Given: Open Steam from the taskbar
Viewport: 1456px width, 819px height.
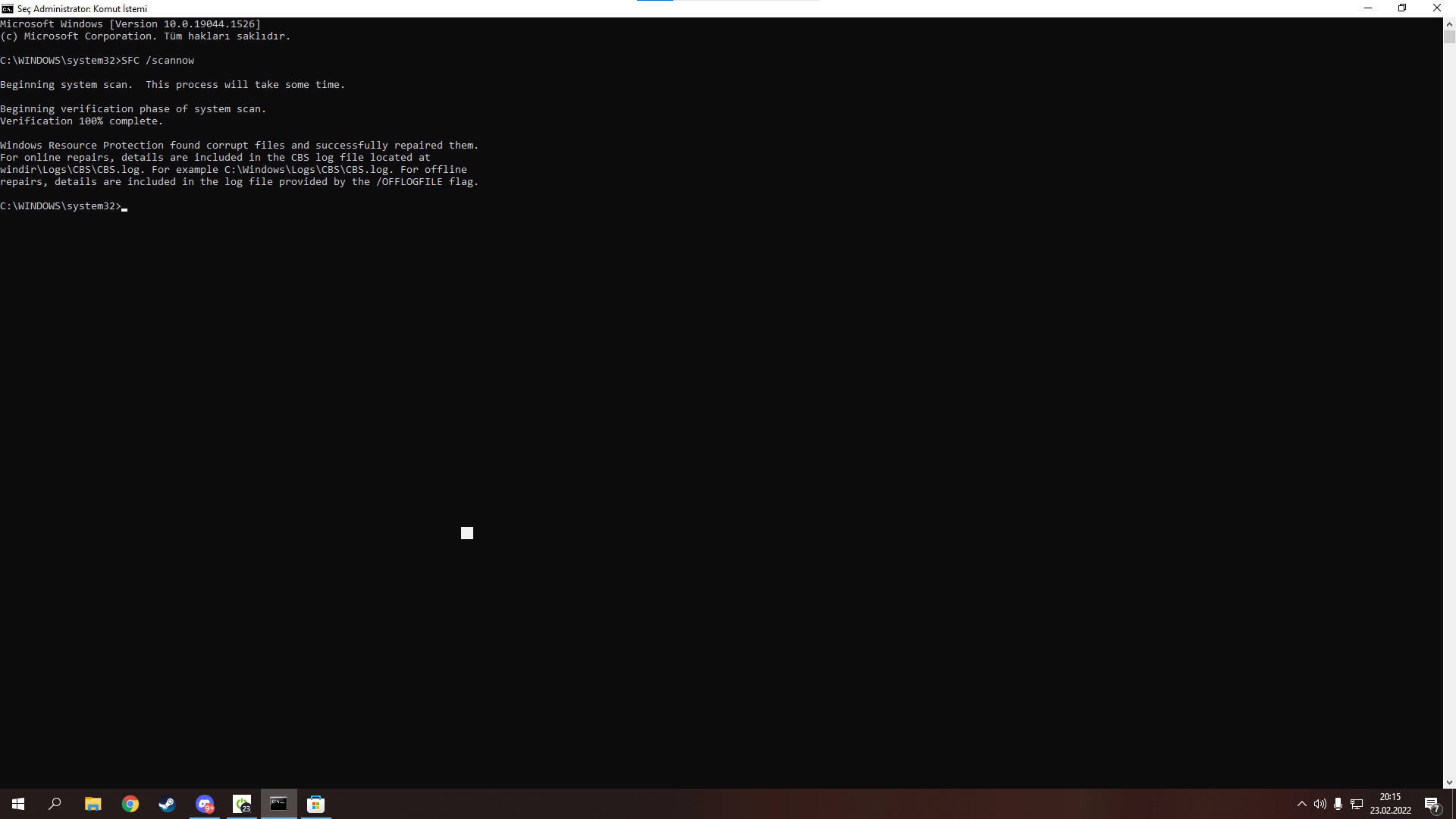Looking at the screenshot, I should [x=167, y=804].
